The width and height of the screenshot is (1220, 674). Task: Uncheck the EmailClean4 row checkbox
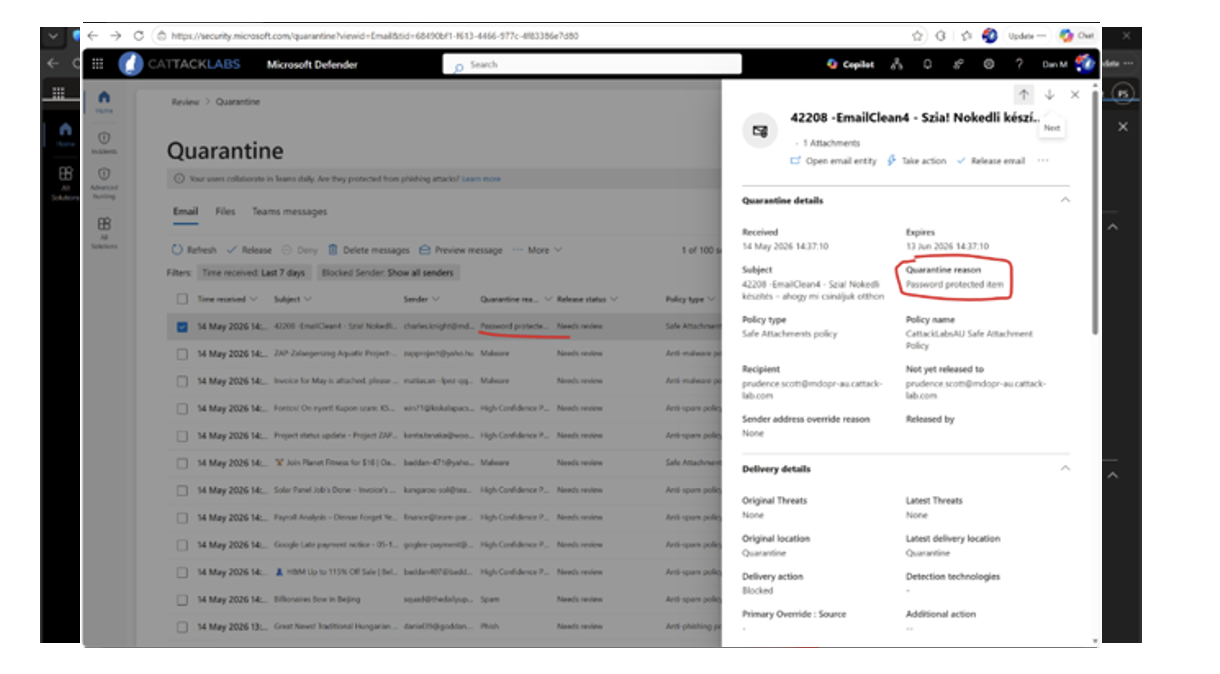pyautogui.click(x=182, y=326)
